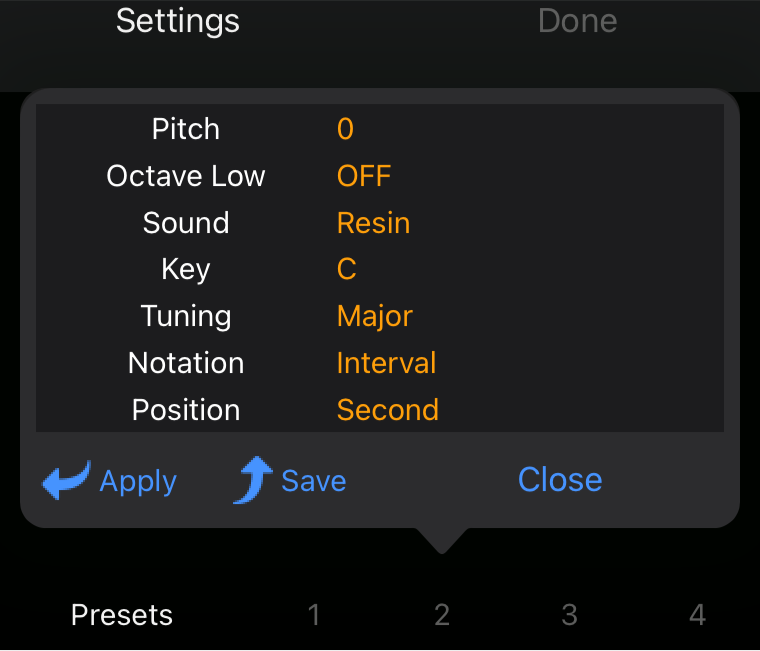Viewport: 760px width, 651px height.
Task: Change Tuning from Major
Action: [x=374, y=316]
